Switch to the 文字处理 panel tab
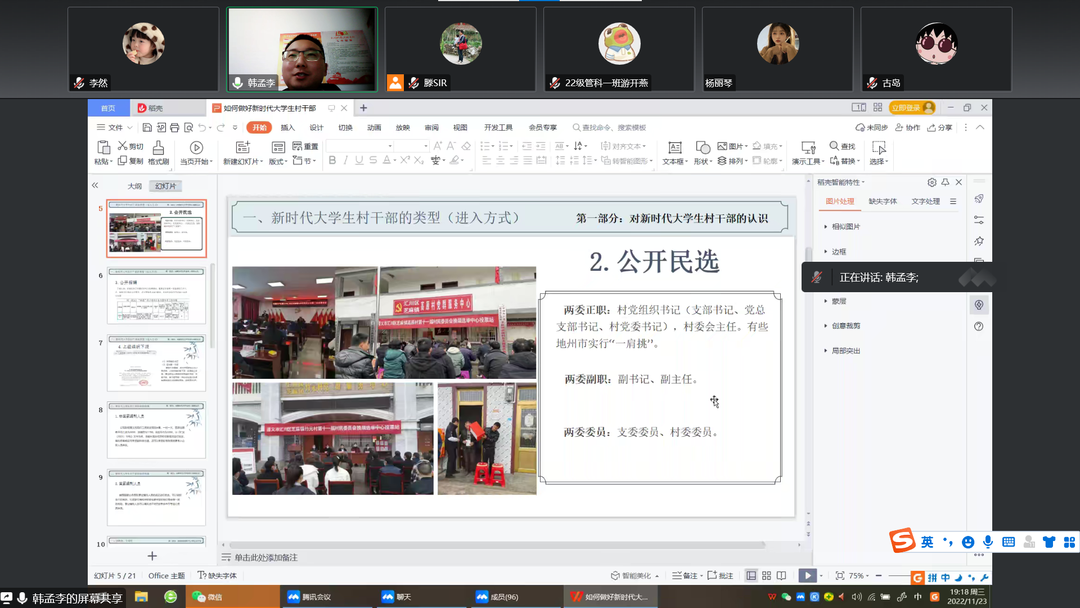Screen dimensions: 1080x608 click(925, 202)
